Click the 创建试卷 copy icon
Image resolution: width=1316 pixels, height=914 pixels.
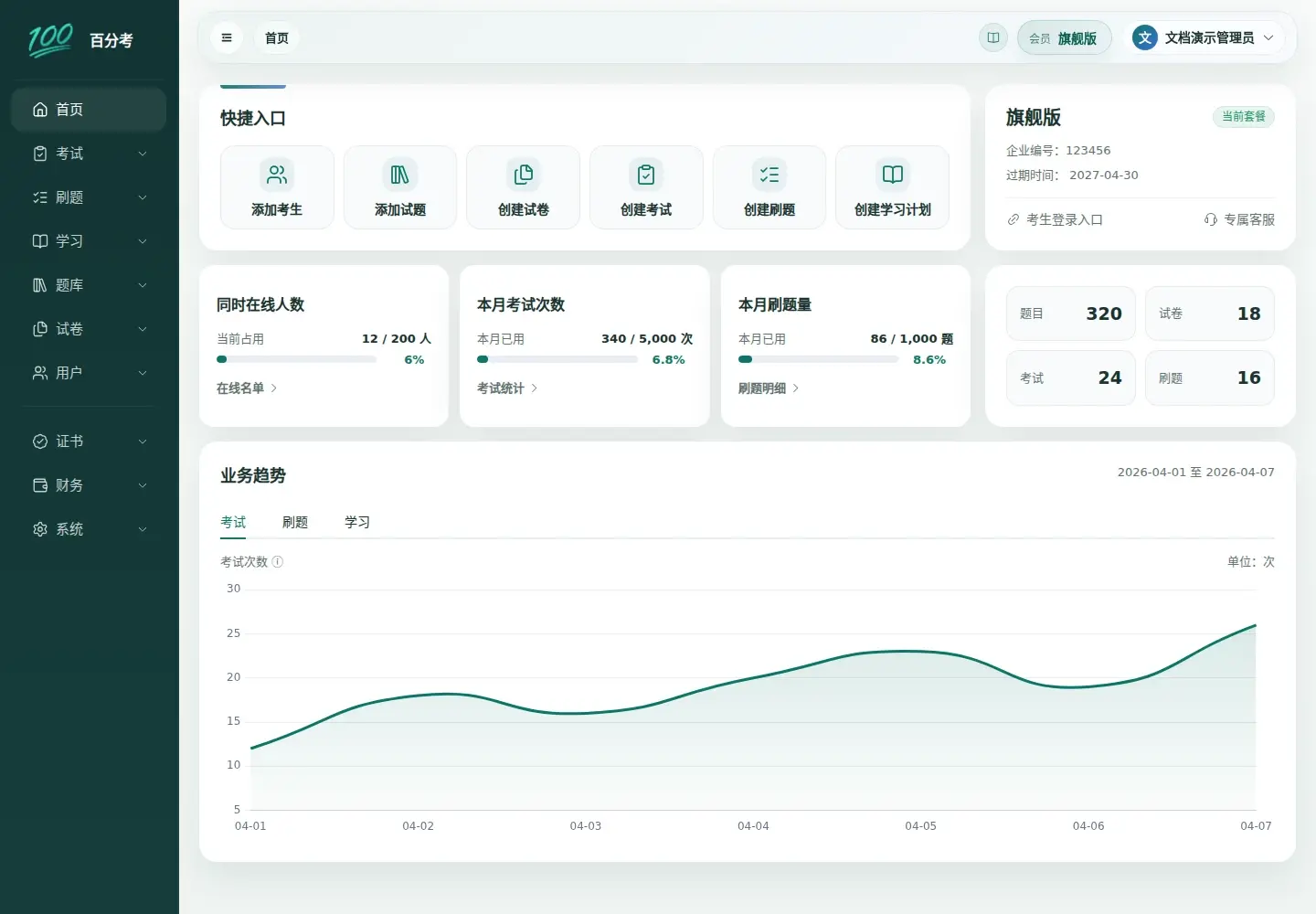(x=524, y=174)
